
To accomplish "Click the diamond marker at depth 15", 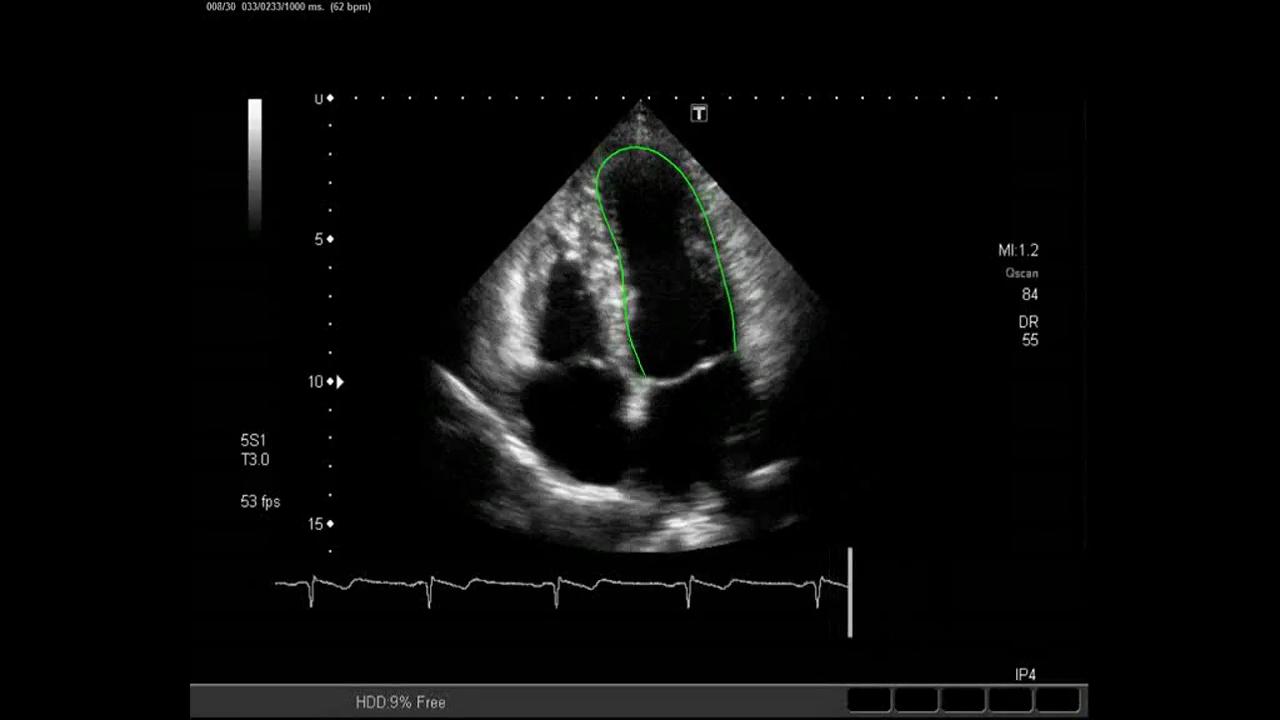I will [x=330, y=524].
